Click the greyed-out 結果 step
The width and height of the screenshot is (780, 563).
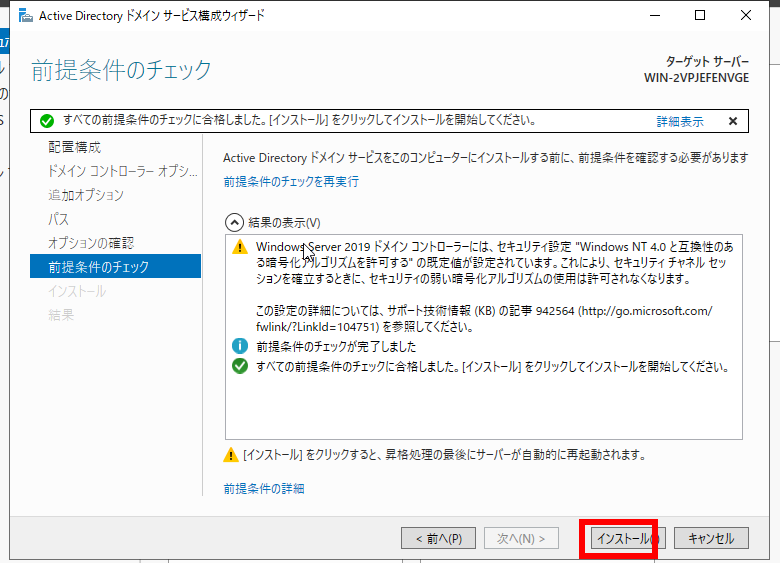(61, 314)
